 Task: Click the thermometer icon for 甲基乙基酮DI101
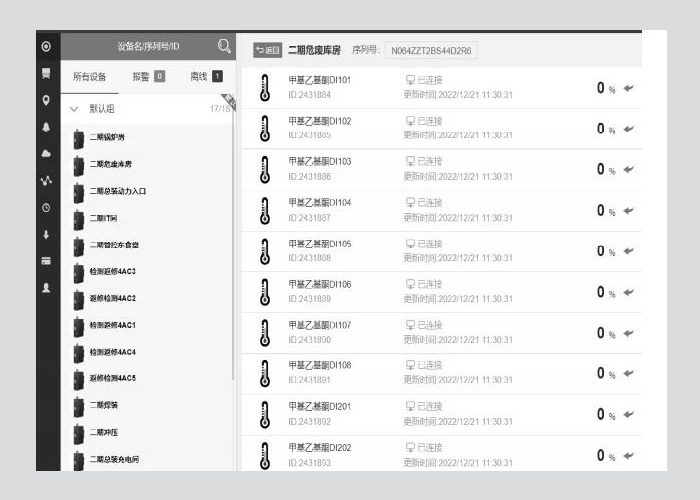pyautogui.click(x=264, y=88)
